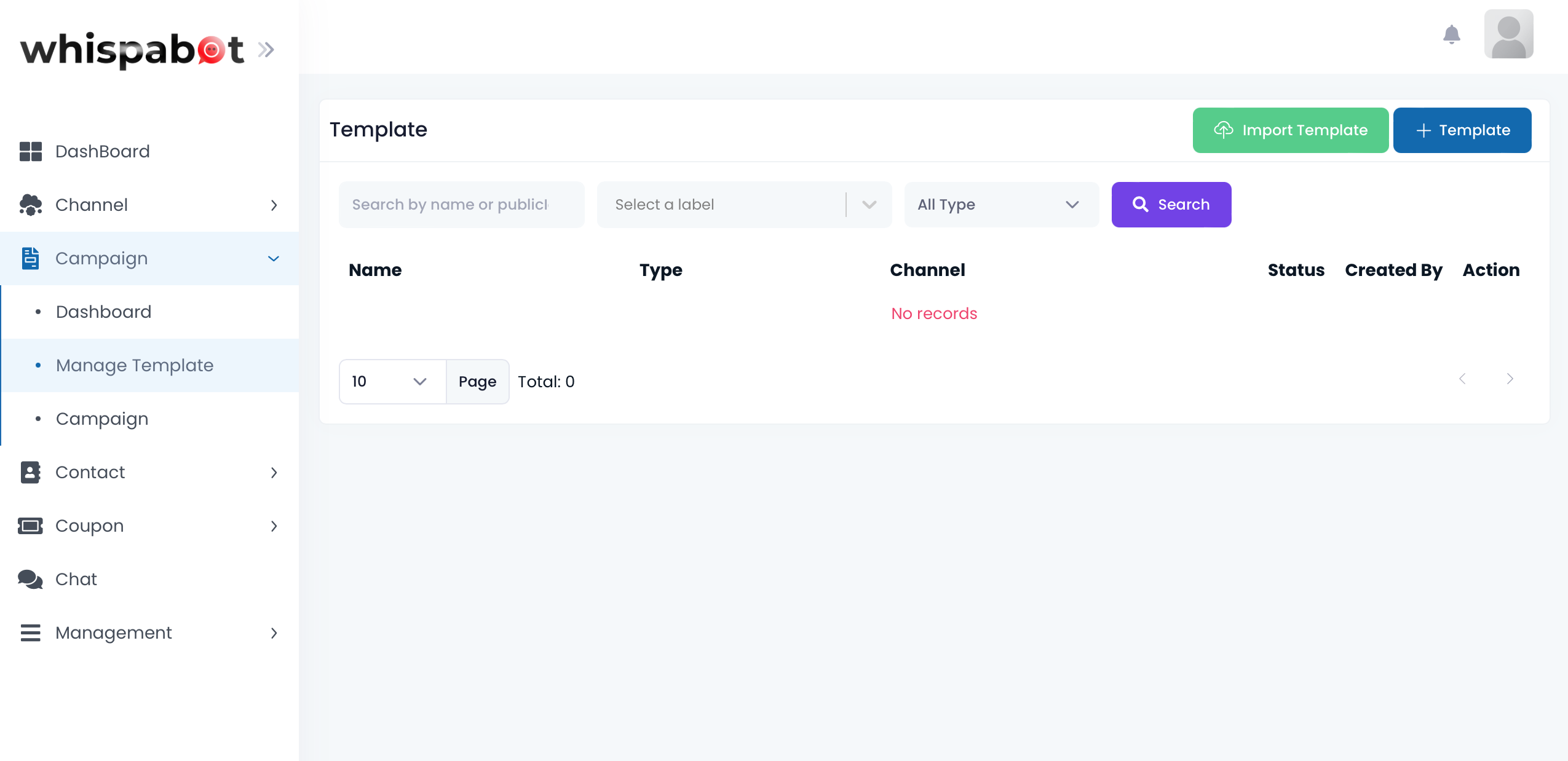Viewport: 1568px width, 761px height.
Task: Open Channel menu item
Action: [149, 205]
